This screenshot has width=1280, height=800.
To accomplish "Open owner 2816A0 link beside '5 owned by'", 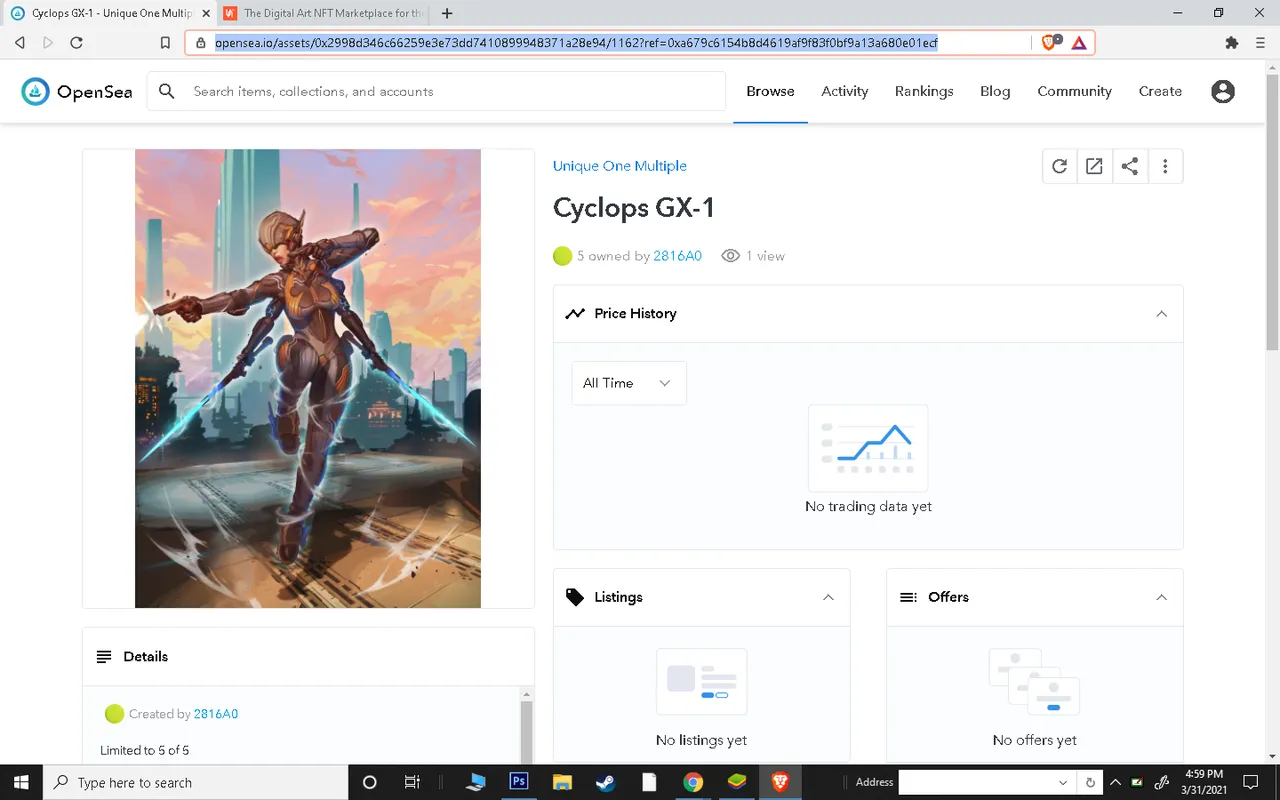I will coord(677,256).
